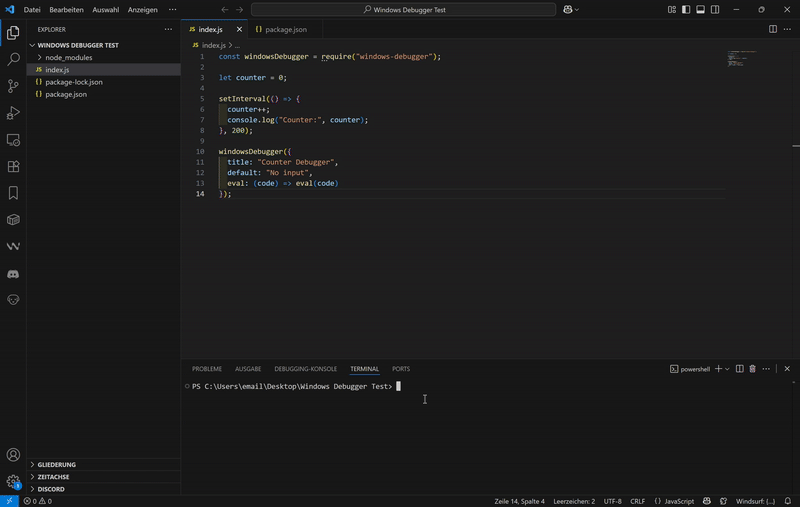
Task: Expand the node_modules folder
Action: [68, 58]
